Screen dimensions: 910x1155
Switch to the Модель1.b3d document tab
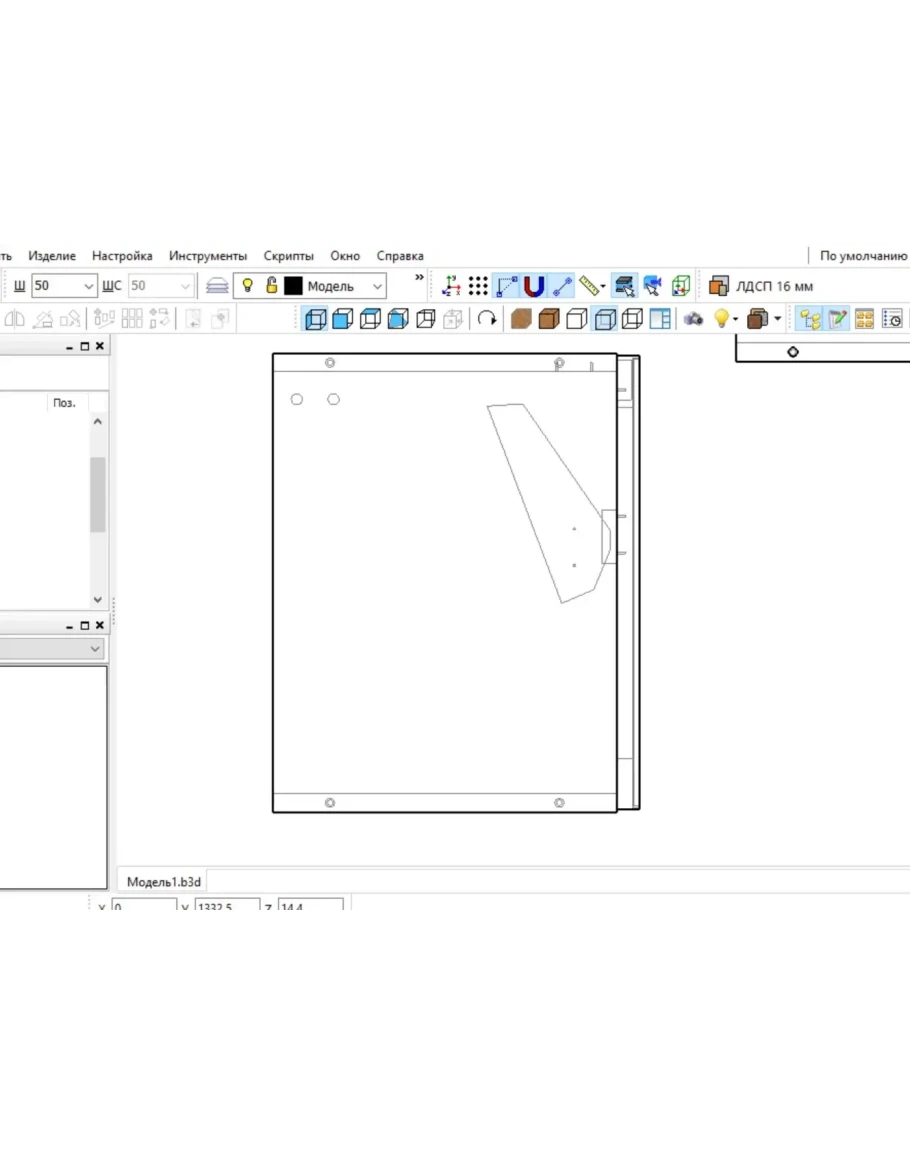click(x=164, y=882)
